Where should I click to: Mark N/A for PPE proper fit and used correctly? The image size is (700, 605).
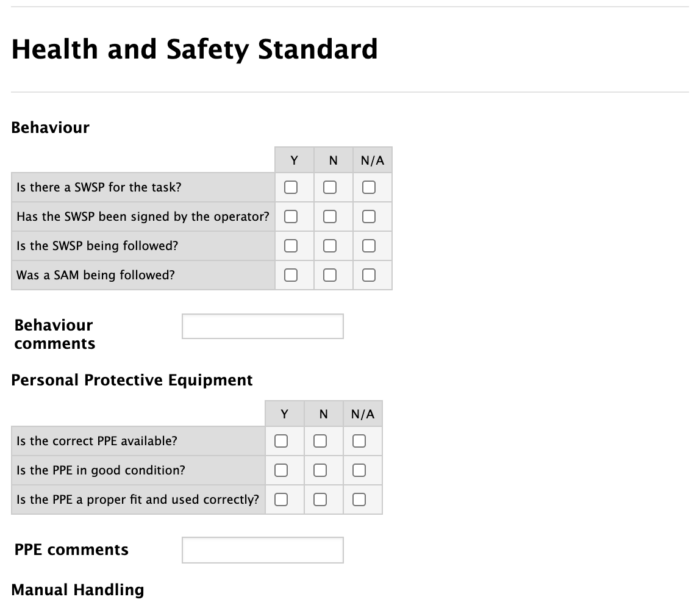pos(359,499)
